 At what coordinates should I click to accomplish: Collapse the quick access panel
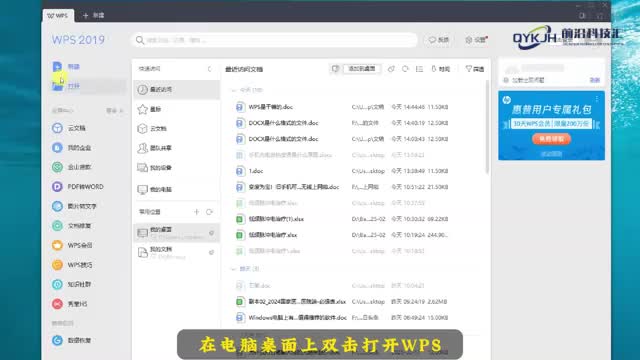209,69
